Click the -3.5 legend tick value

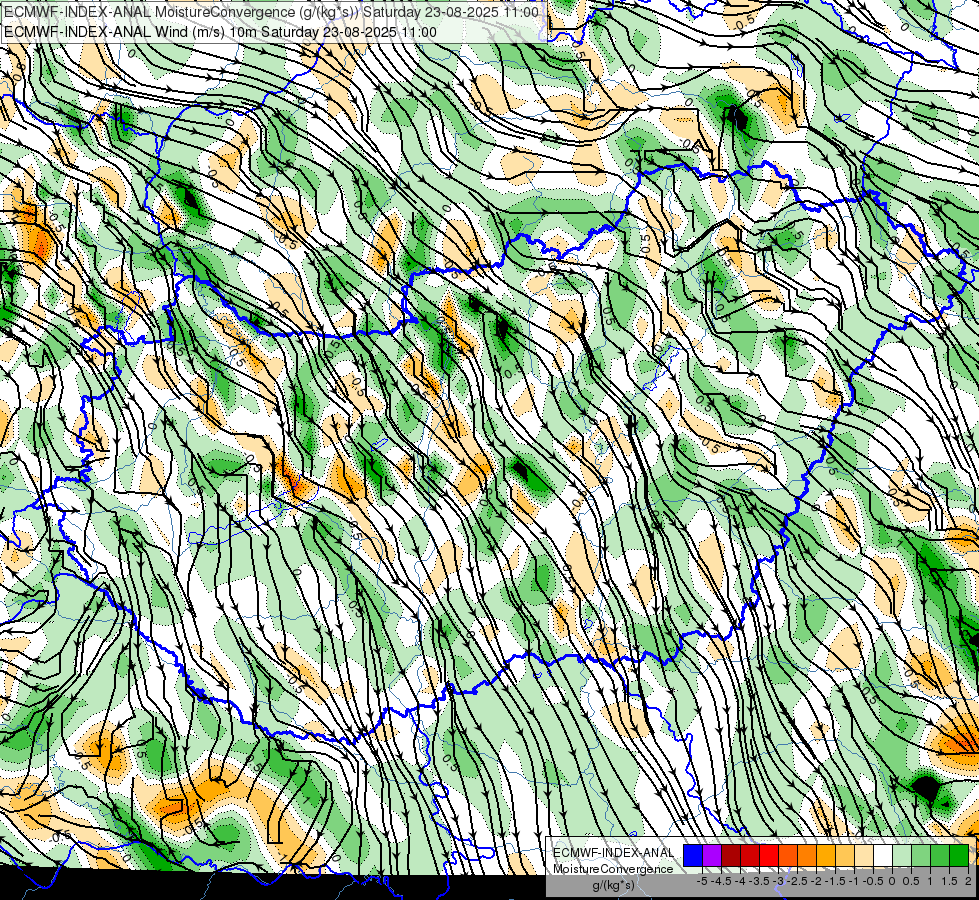759,881
